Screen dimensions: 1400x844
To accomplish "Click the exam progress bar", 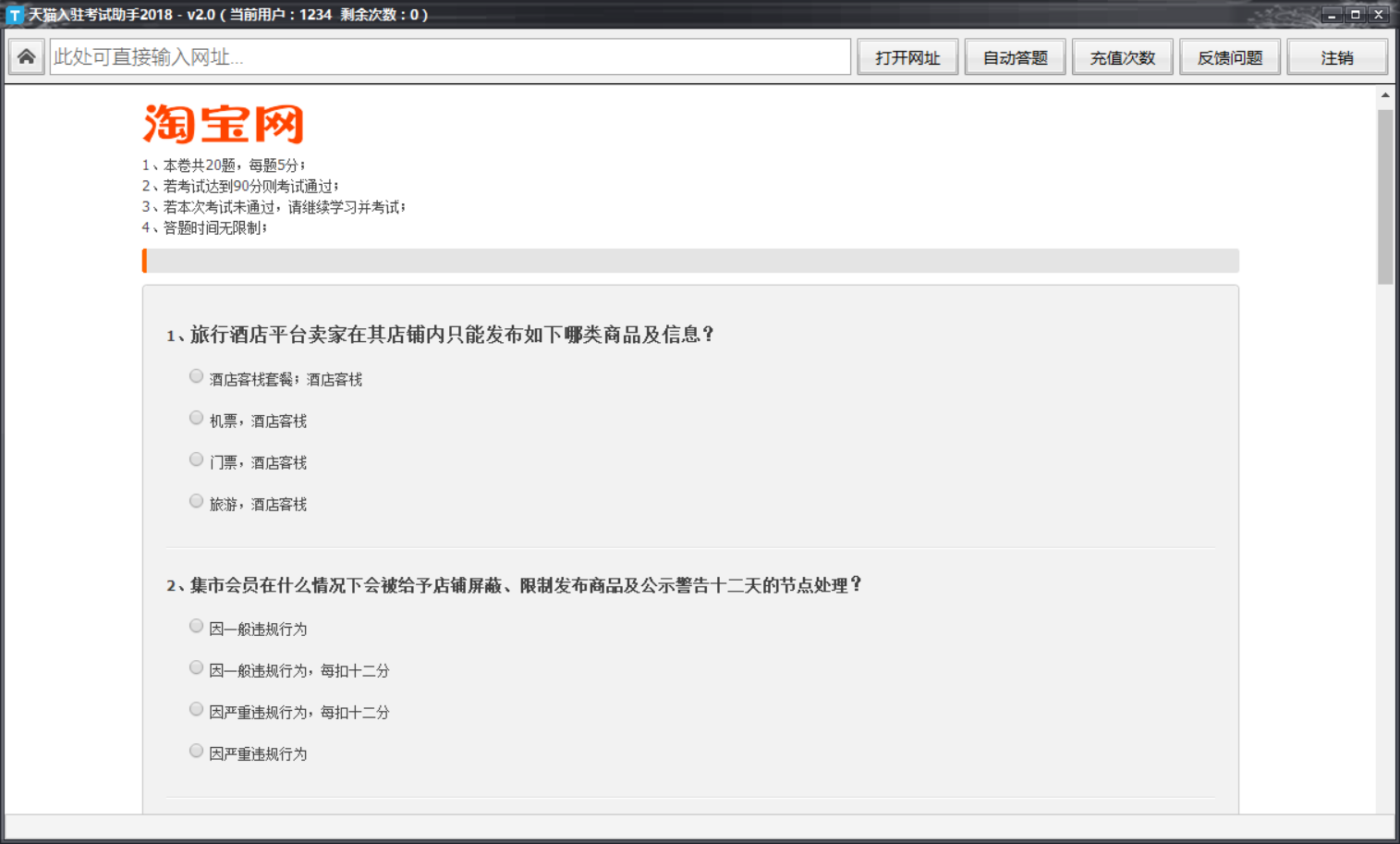I will point(690,261).
